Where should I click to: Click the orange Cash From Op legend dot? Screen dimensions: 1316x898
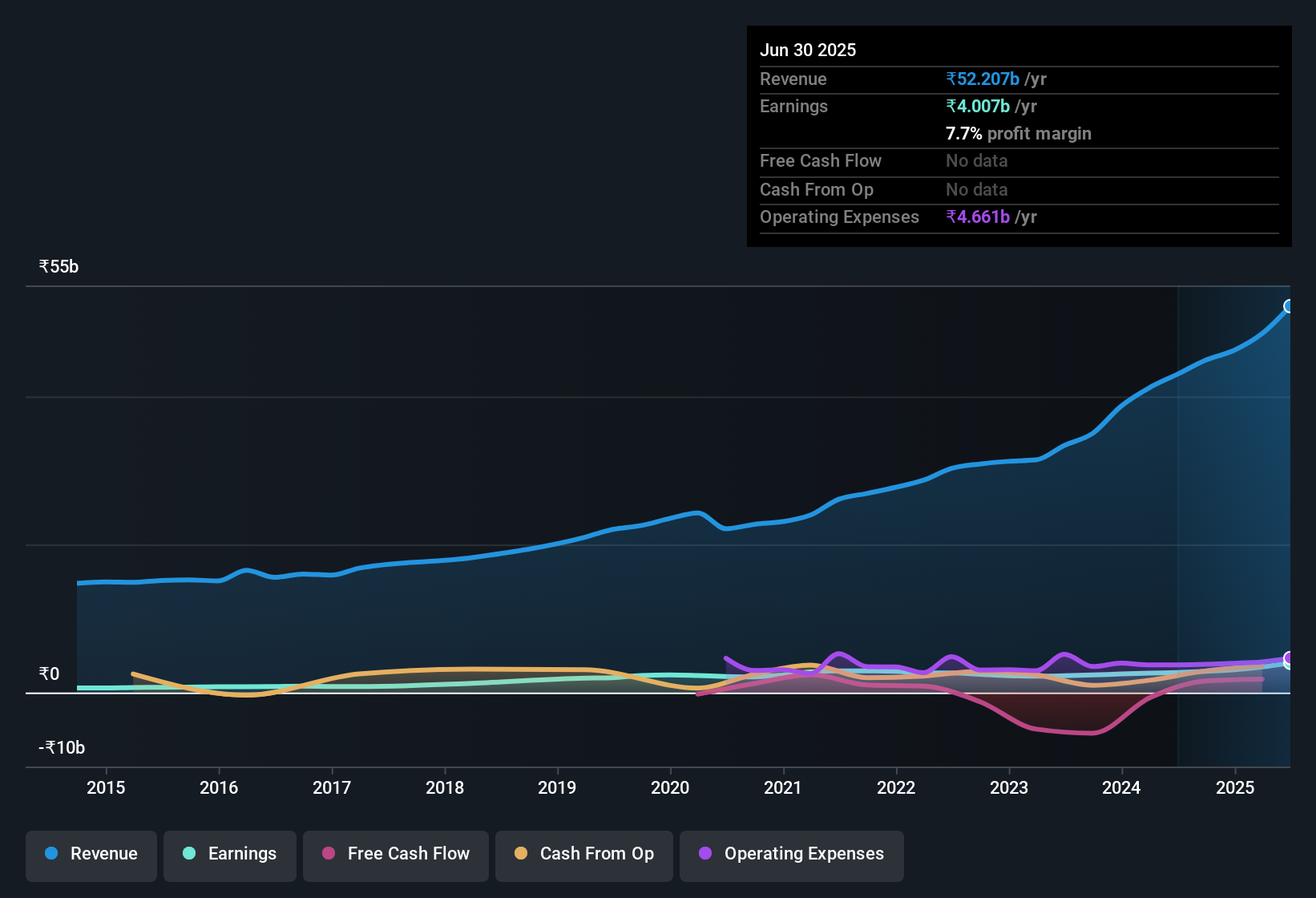click(x=521, y=854)
